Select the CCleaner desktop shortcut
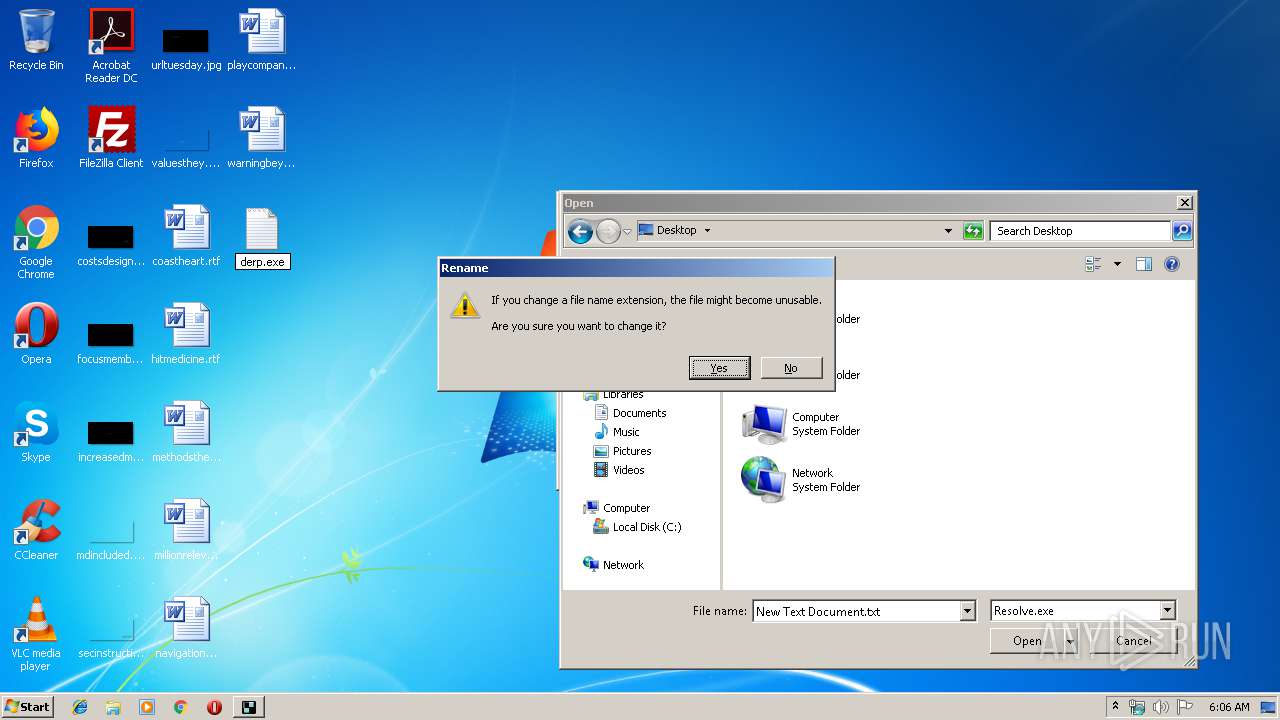 pos(36,530)
